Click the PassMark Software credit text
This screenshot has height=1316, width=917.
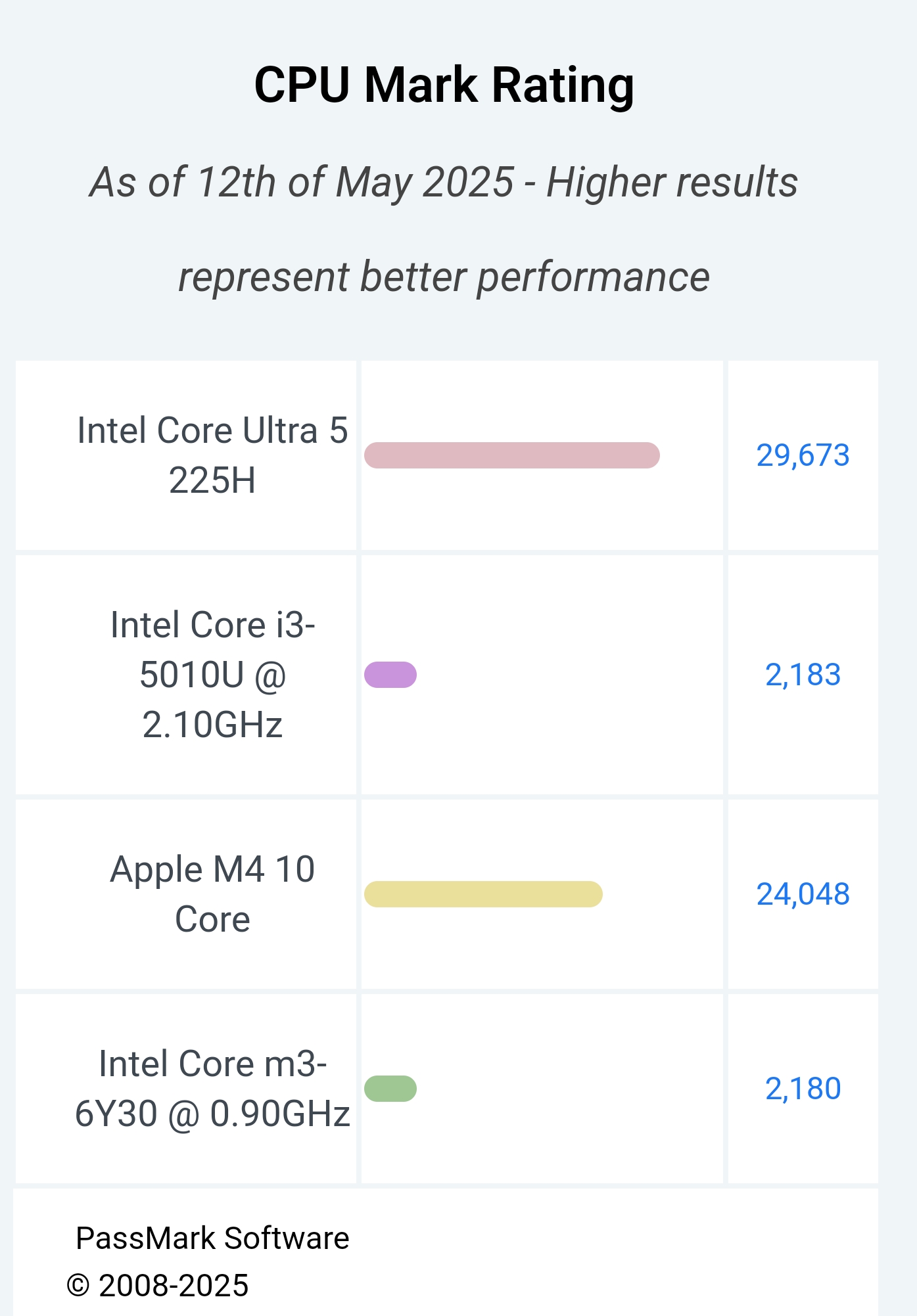[212, 1238]
